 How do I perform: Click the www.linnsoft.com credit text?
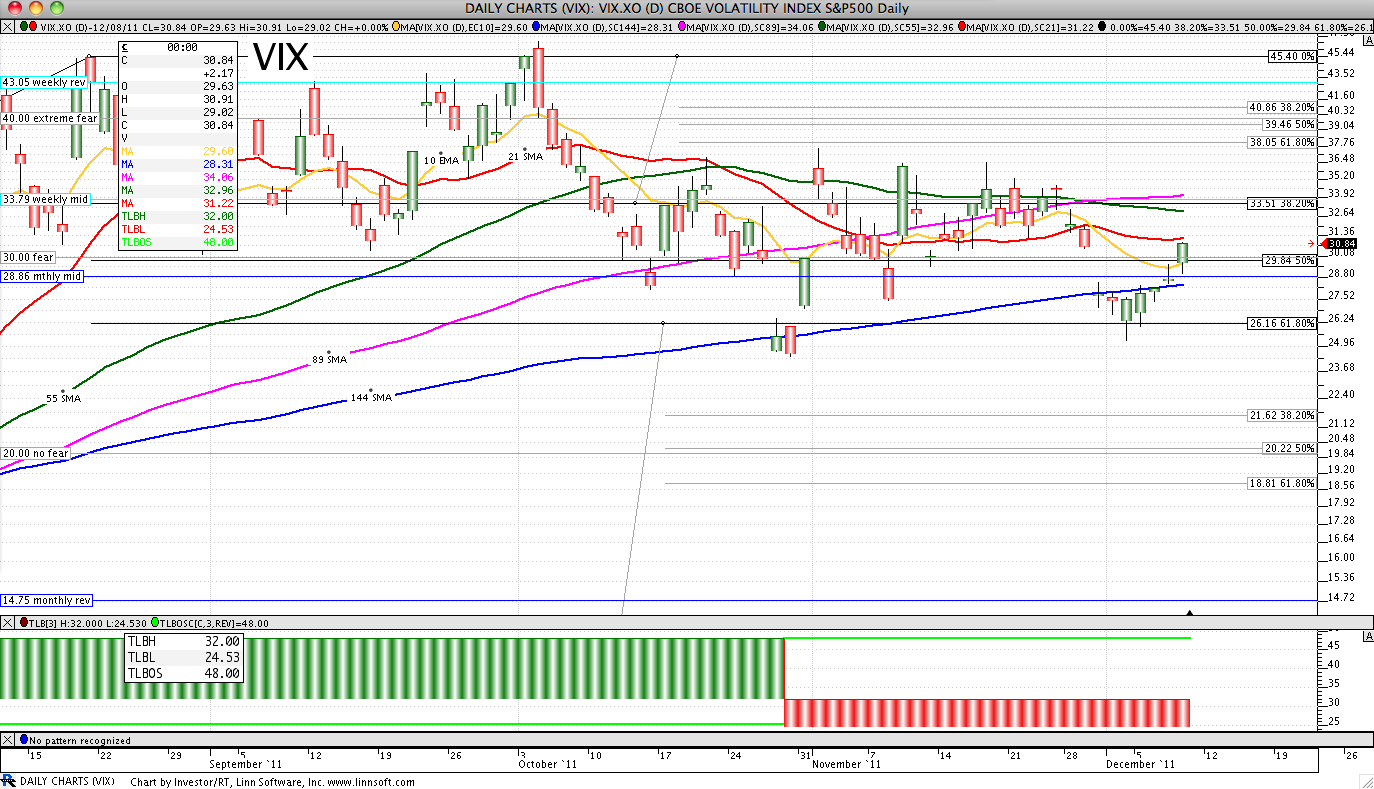[x=370, y=781]
